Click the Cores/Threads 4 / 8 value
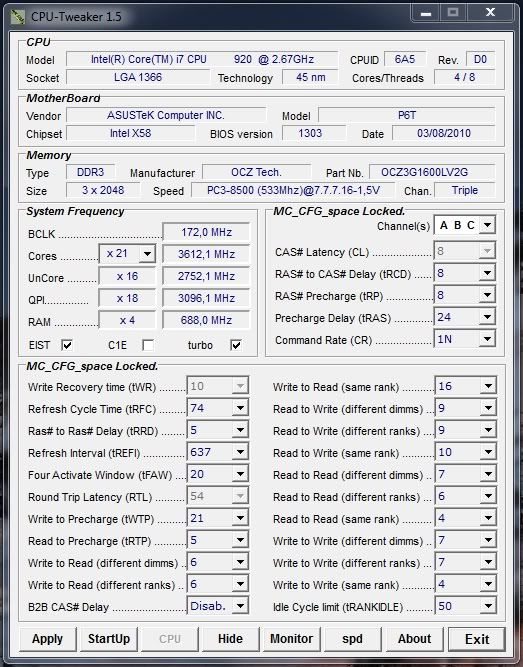 point(465,77)
